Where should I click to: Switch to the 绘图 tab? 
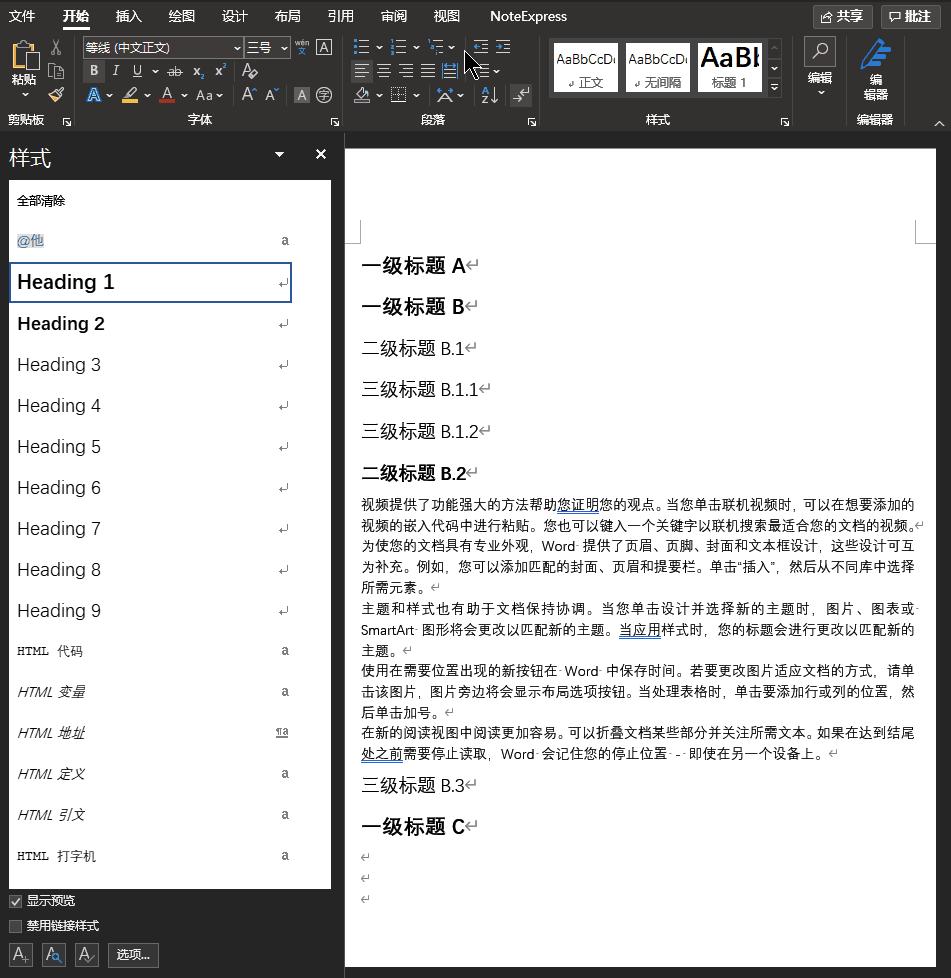pos(181,16)
